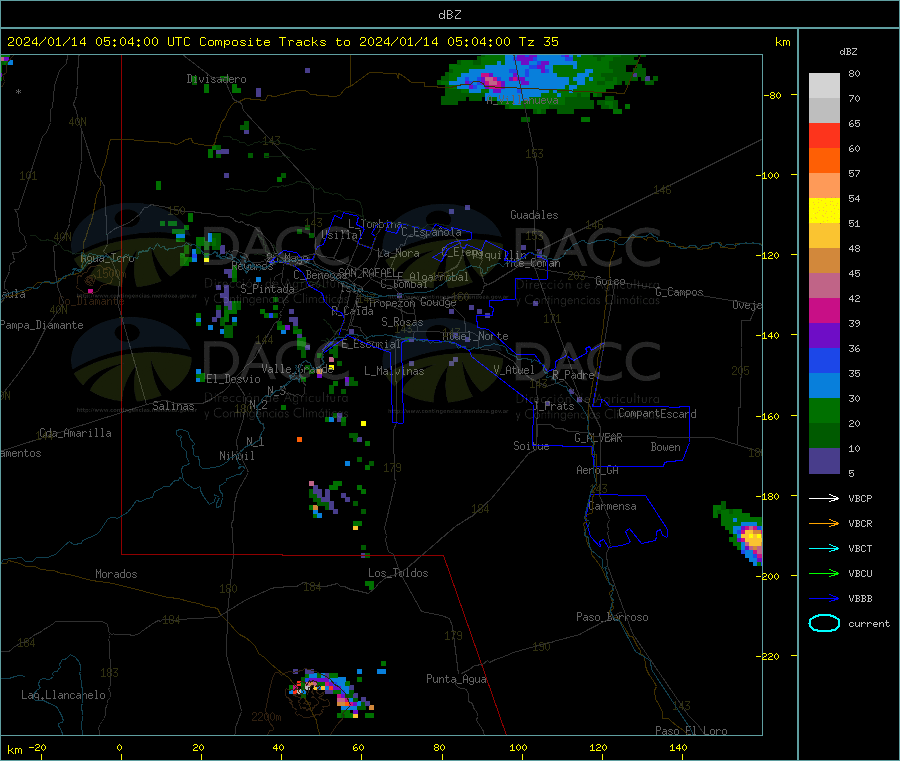Click the 'Pampa_Diamante' map label
This screenshot has height=761, width=900.
click(41, 325)
